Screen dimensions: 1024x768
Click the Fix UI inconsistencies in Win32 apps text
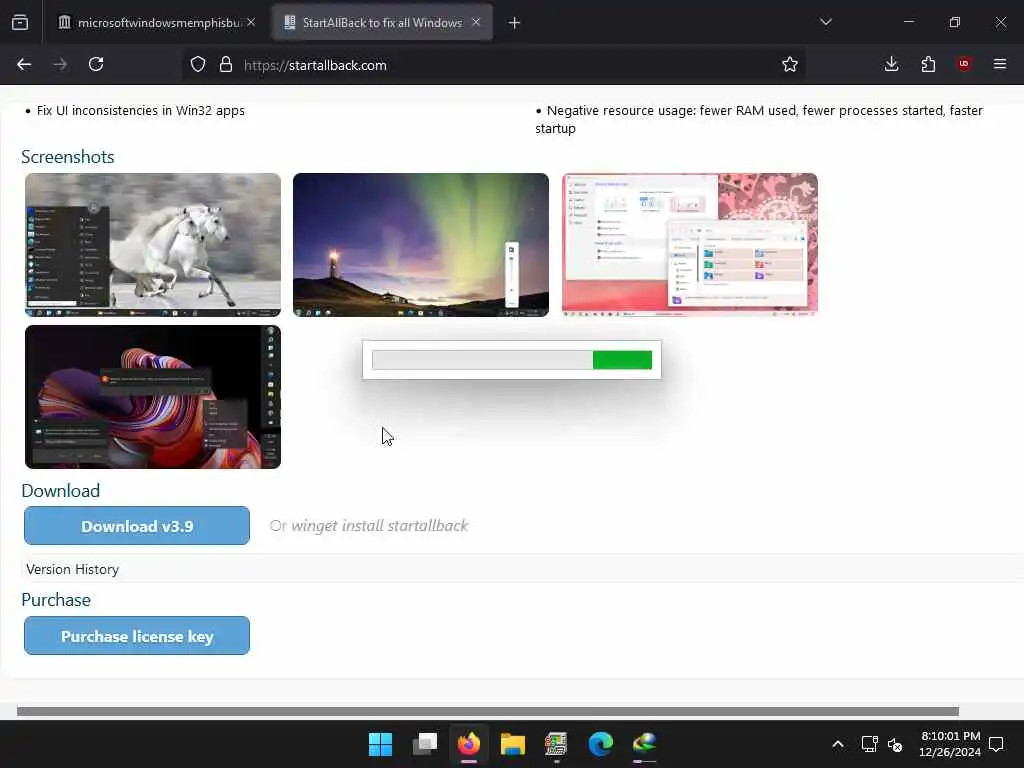point(140,110)
